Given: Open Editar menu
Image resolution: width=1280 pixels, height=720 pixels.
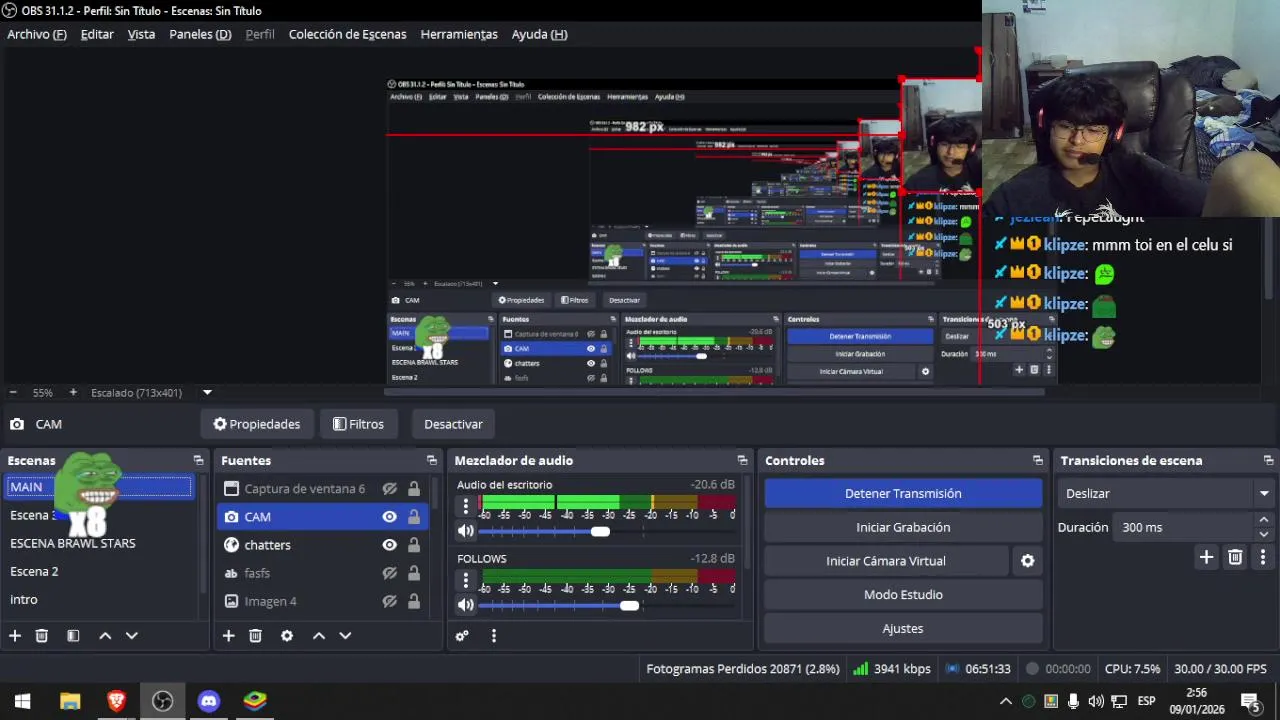Looking at the screenshot, I should (97, 34).
